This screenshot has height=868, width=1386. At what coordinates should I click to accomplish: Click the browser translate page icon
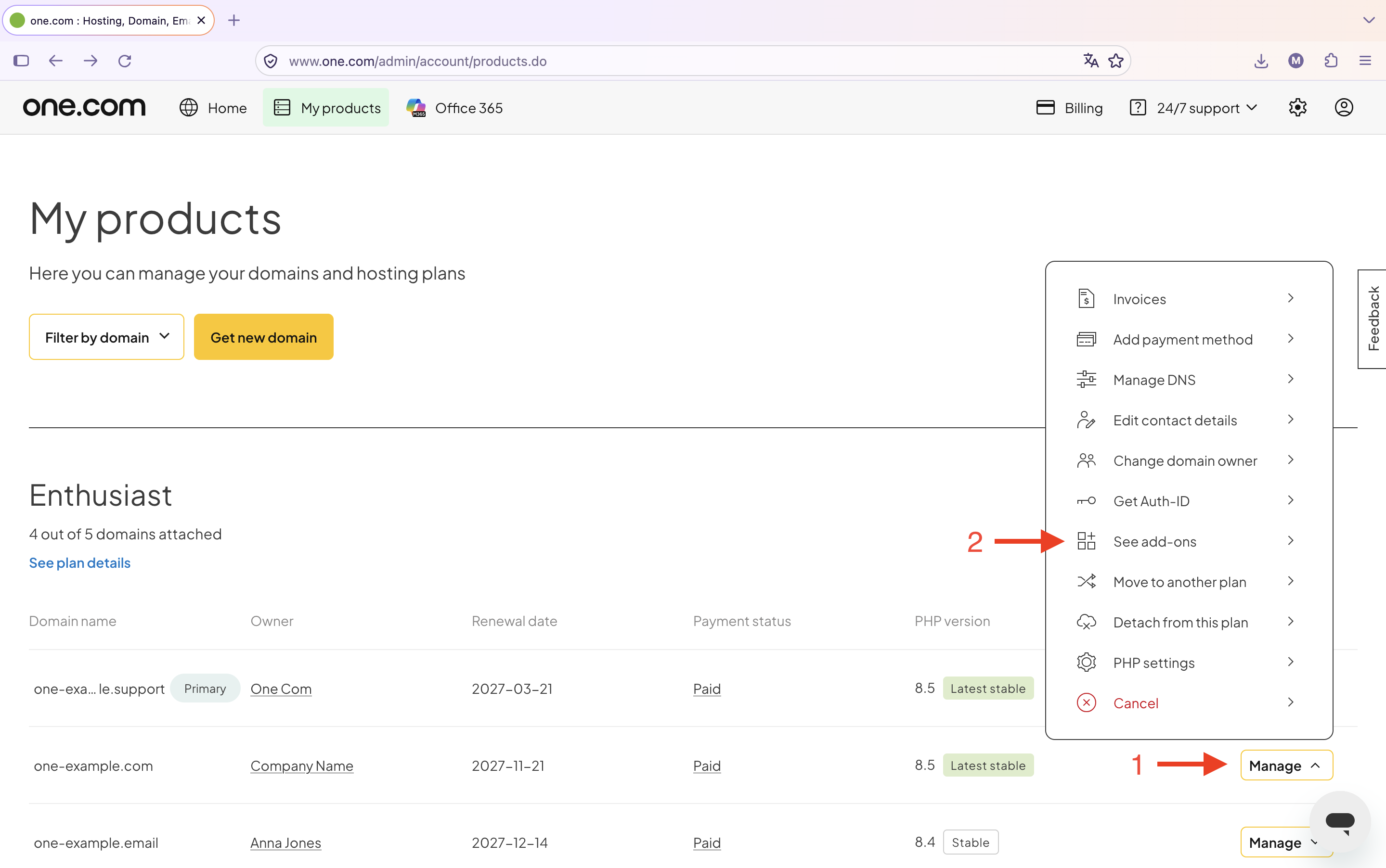pyautogui.click(x=1091, y=61)
